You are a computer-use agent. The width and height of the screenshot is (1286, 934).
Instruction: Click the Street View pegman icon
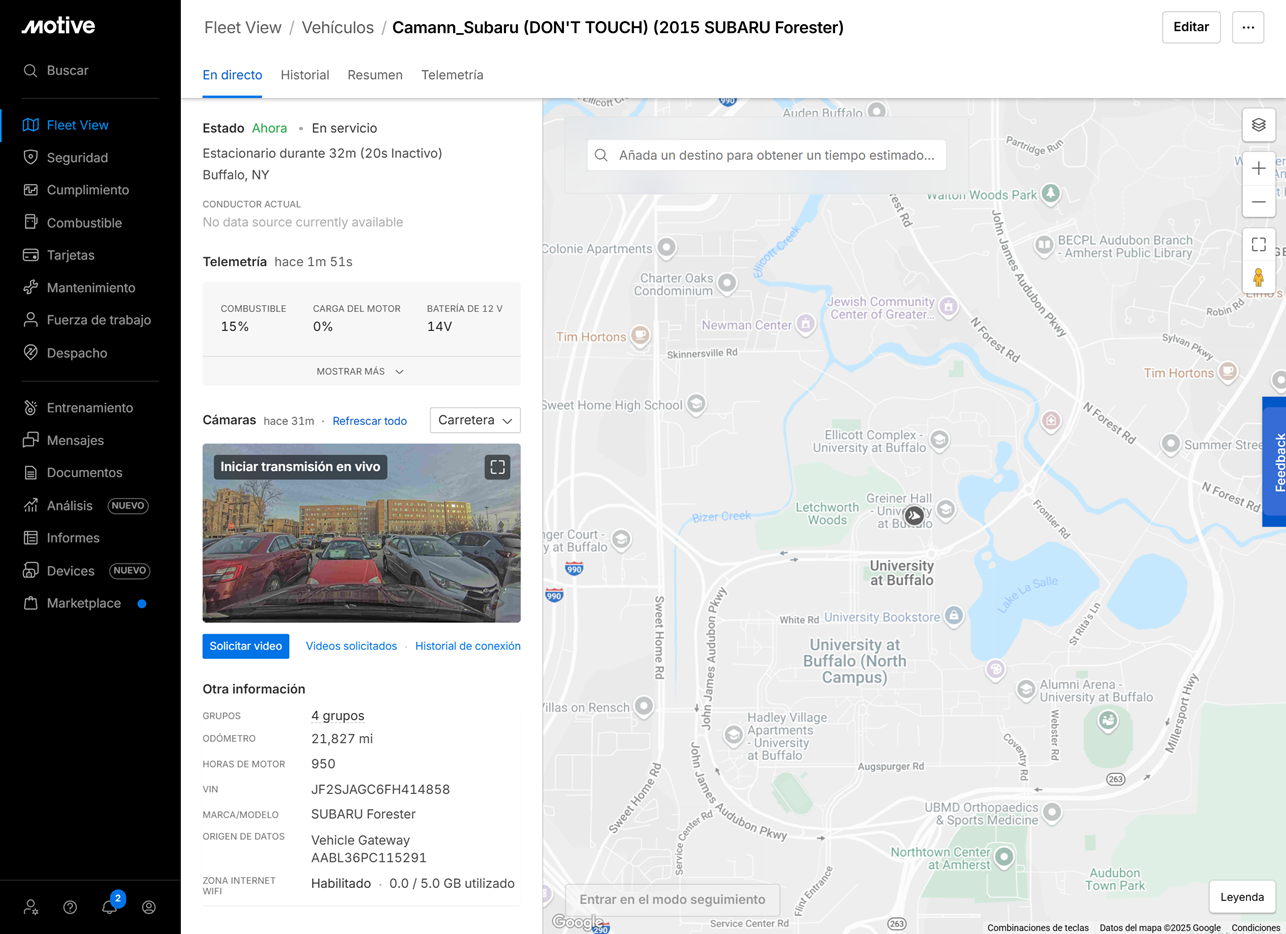1258,277
